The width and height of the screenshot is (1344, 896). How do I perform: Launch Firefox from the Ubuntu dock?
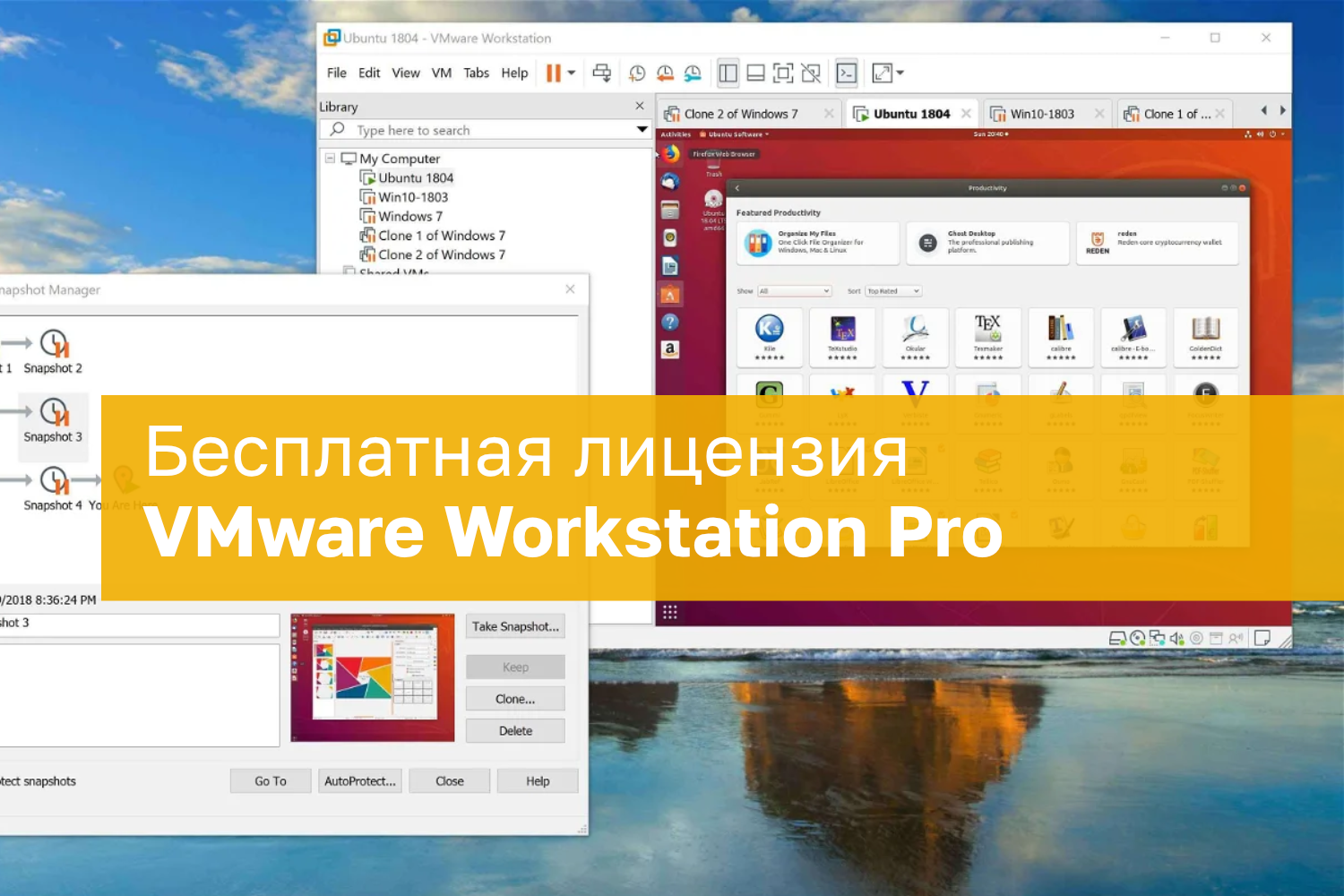669,153
